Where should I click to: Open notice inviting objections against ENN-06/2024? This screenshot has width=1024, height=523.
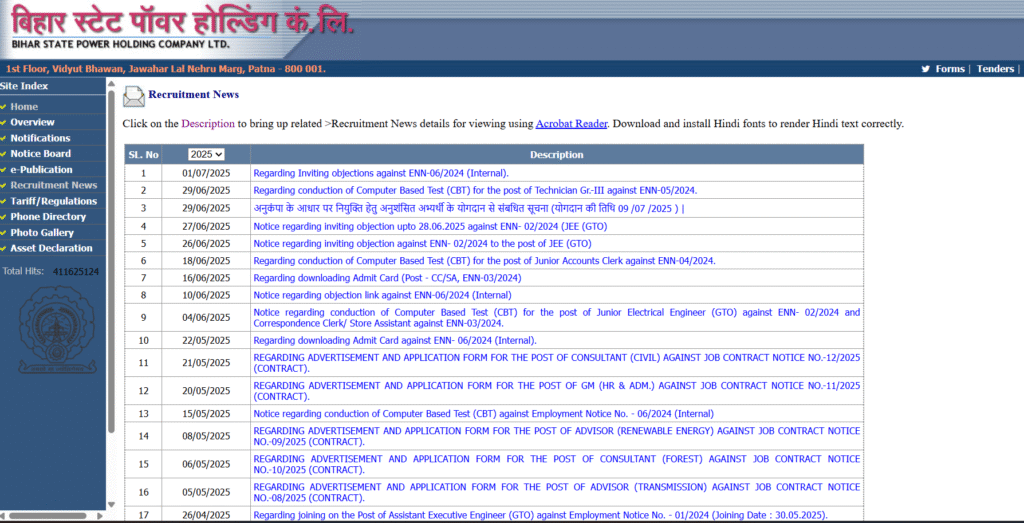pyautogui.click(x=381, y=173)
